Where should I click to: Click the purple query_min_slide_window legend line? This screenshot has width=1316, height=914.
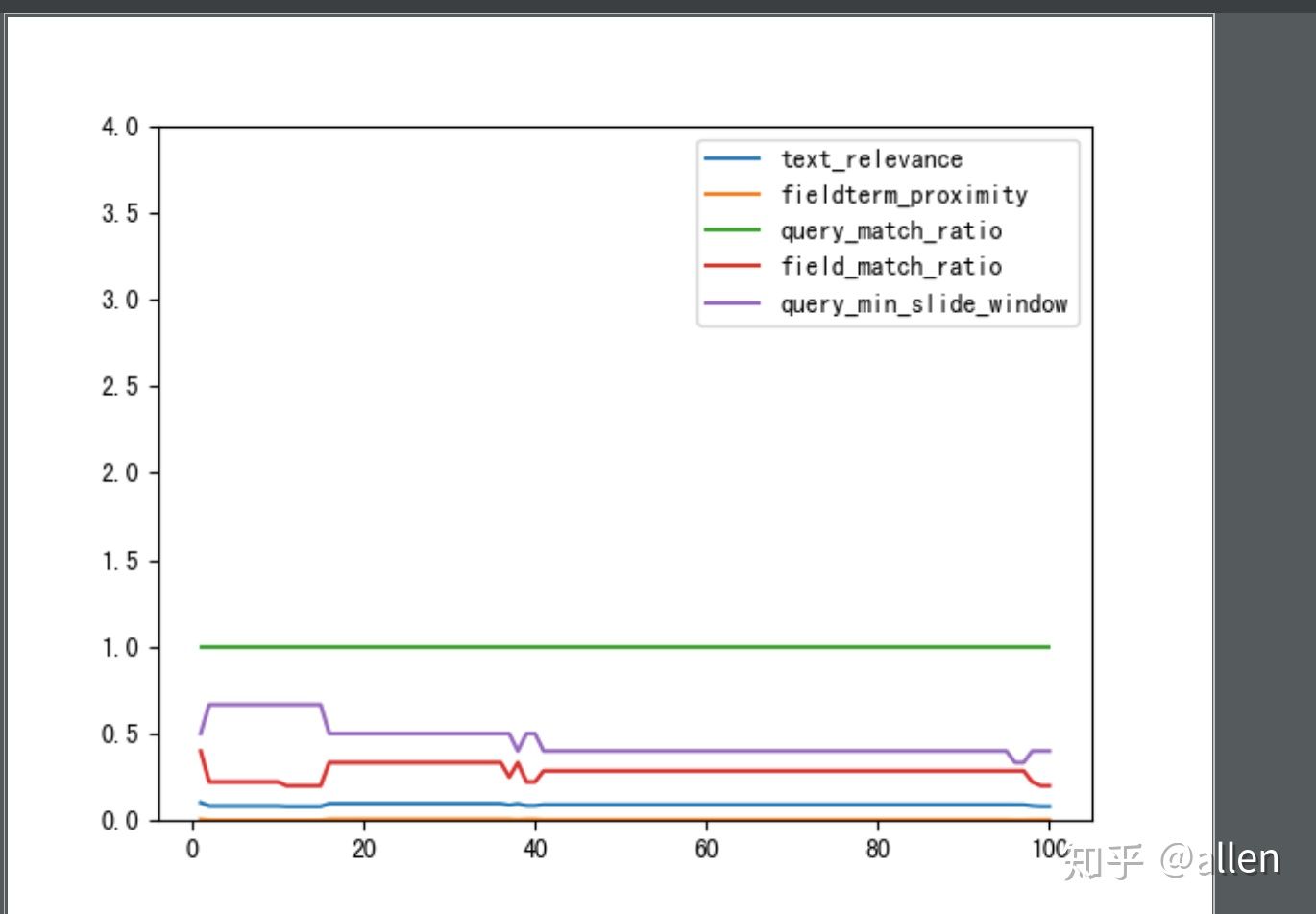click(x=732, y=302)
